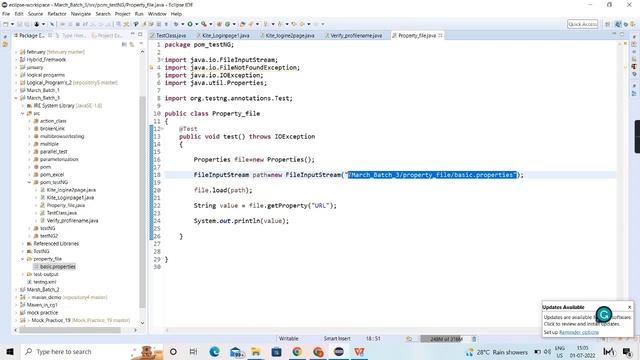Click the Link with Editor icon in Package Explorer
This screenshot has height=360, width=640.
coord(132,44)
